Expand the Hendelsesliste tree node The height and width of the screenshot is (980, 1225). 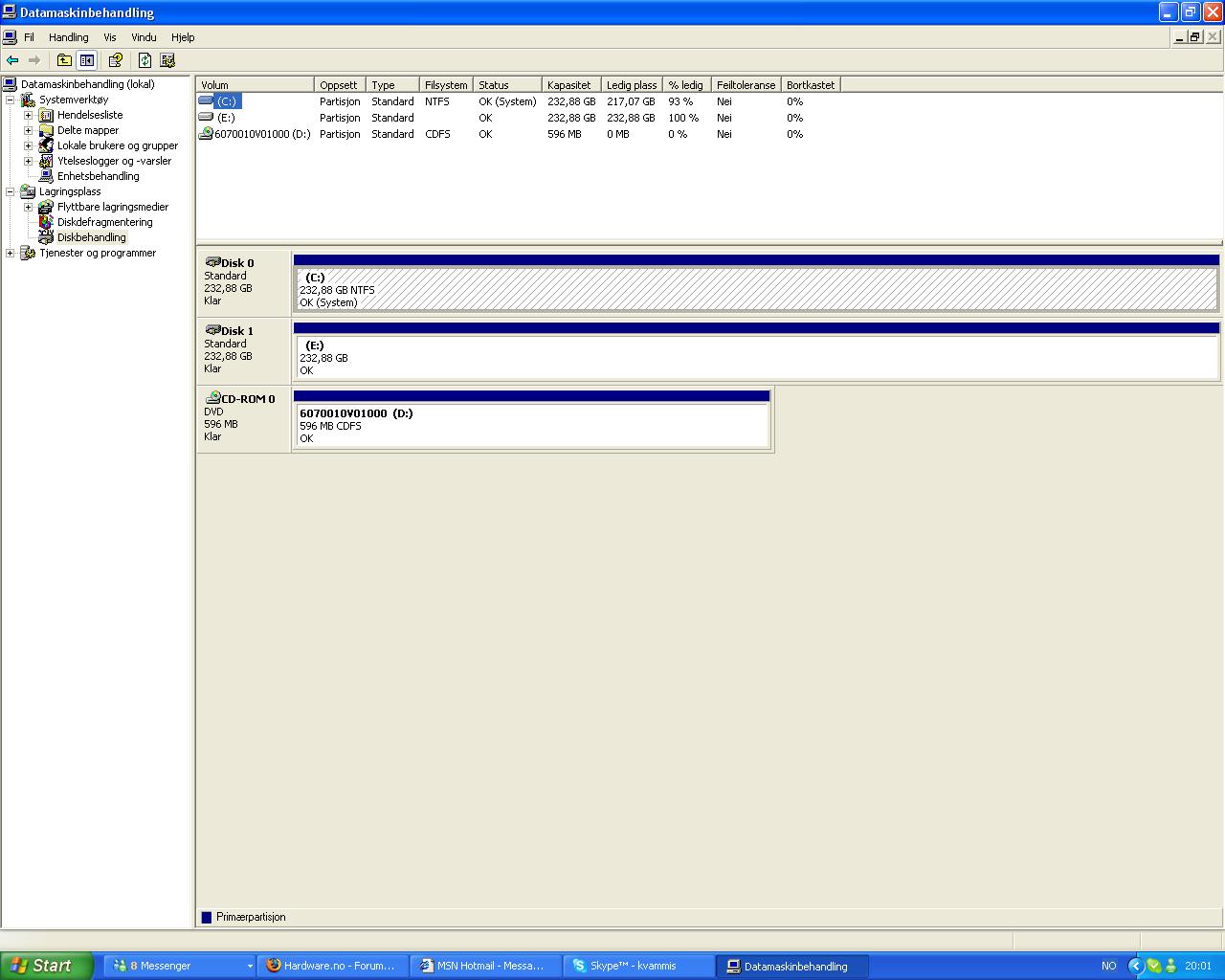point(29,115)
